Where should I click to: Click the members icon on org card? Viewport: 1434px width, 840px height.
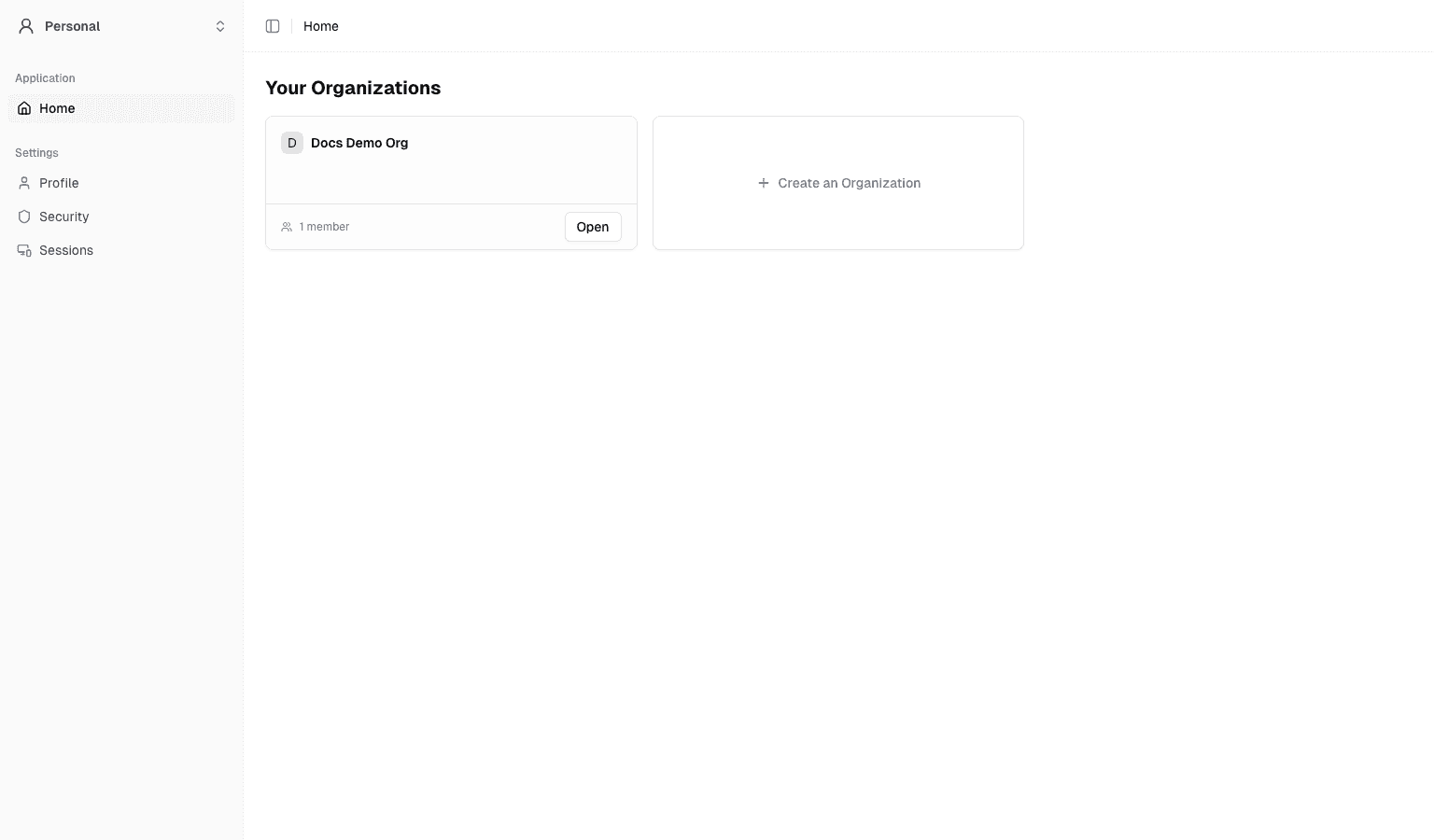pyautogui.click(x=287, y=227)
